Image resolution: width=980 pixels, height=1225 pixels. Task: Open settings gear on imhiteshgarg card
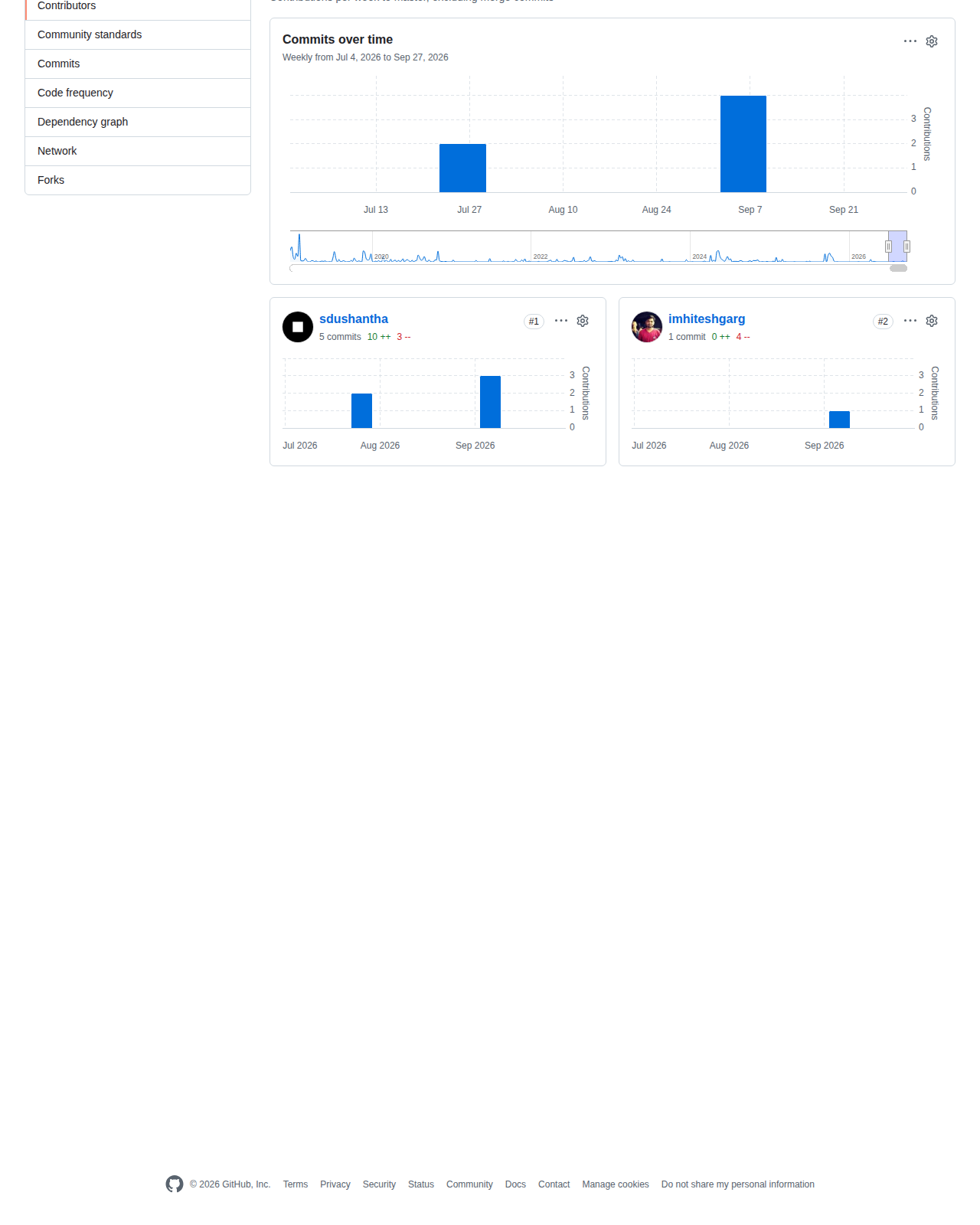coord(932,321)
